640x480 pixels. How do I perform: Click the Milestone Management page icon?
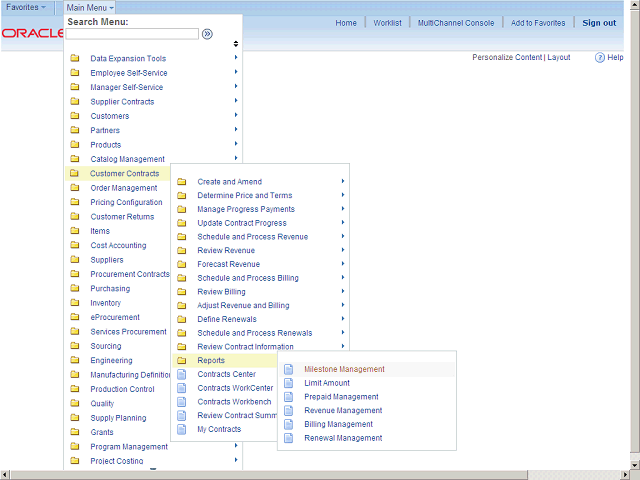(289, 369)
